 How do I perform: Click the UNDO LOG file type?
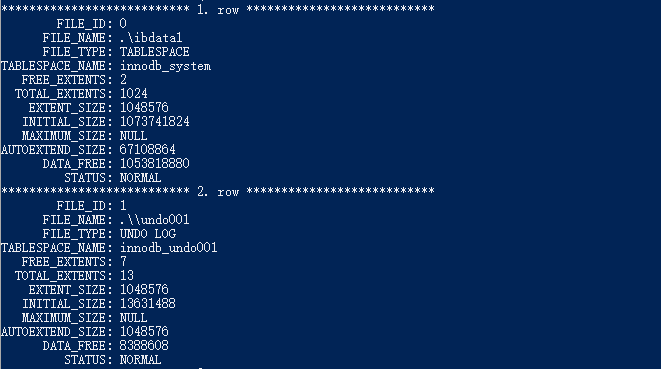click(148, 234)
